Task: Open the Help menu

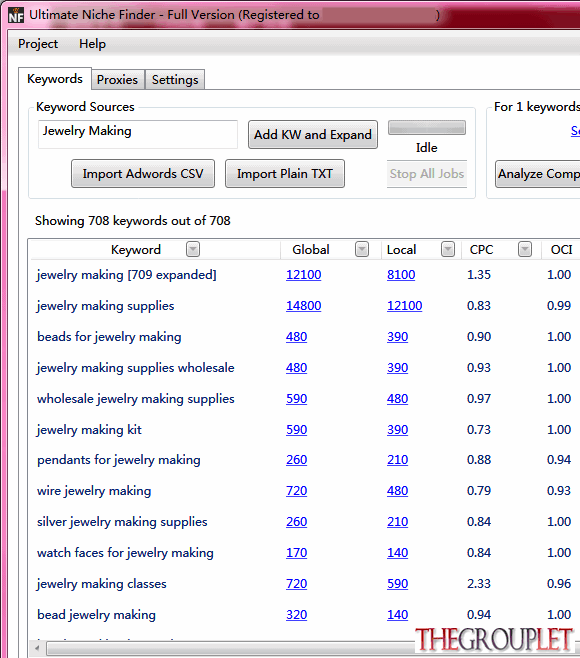Action: click(92, 44)
